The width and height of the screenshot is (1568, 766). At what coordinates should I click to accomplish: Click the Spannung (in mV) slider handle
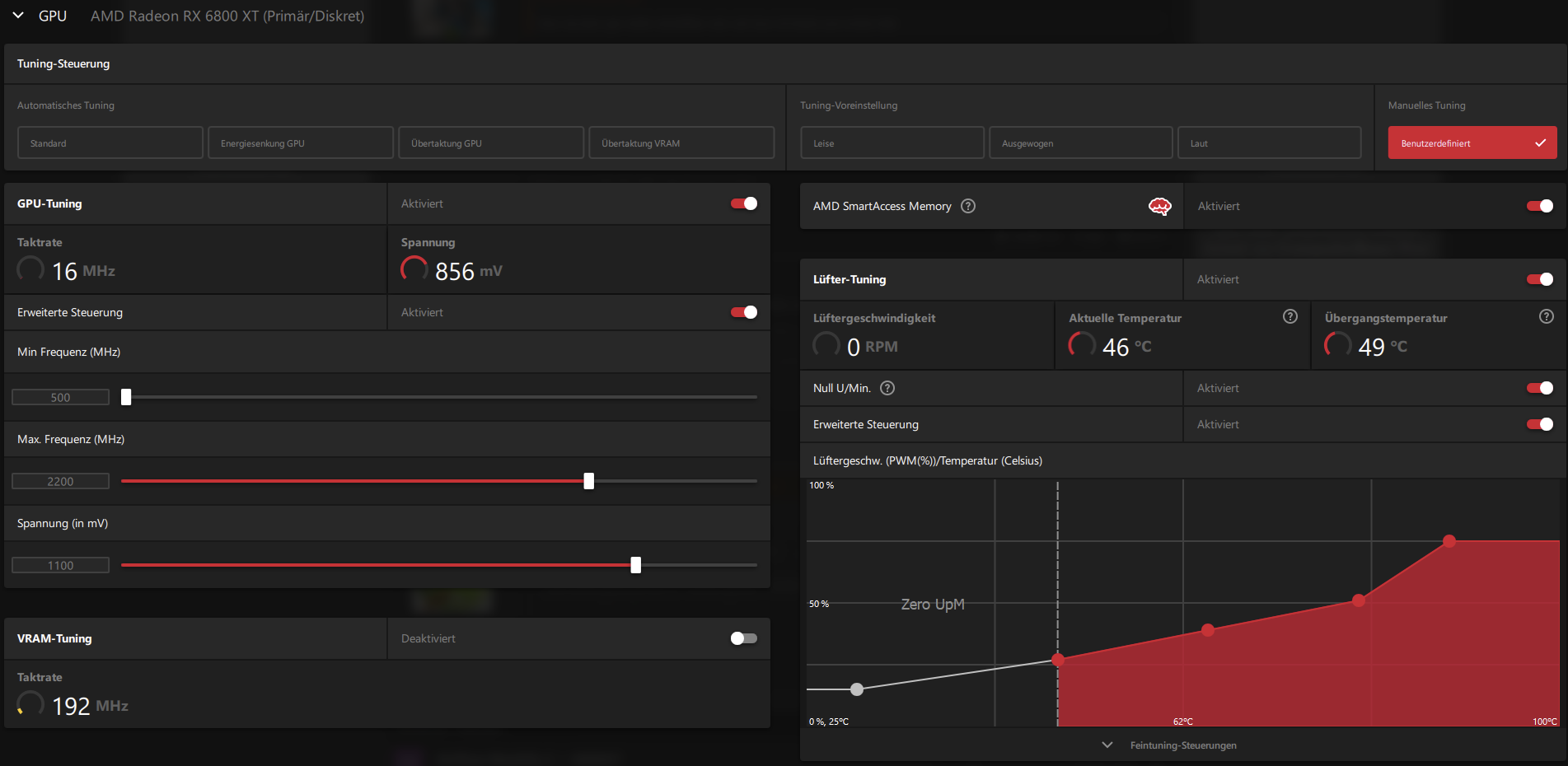(x=636, y=565)
